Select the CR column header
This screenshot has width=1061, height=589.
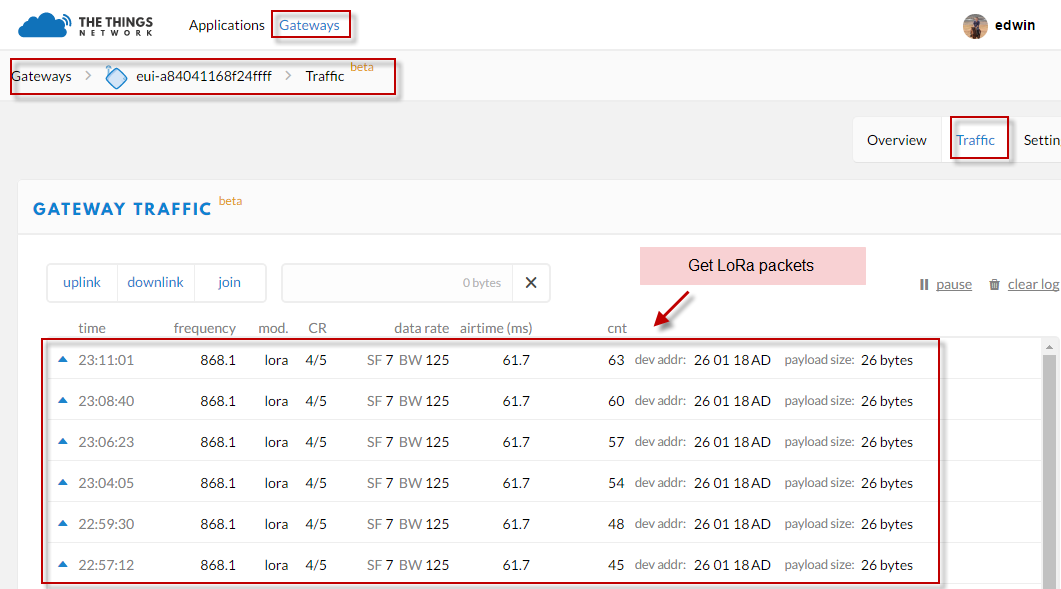tap(317, 328)
